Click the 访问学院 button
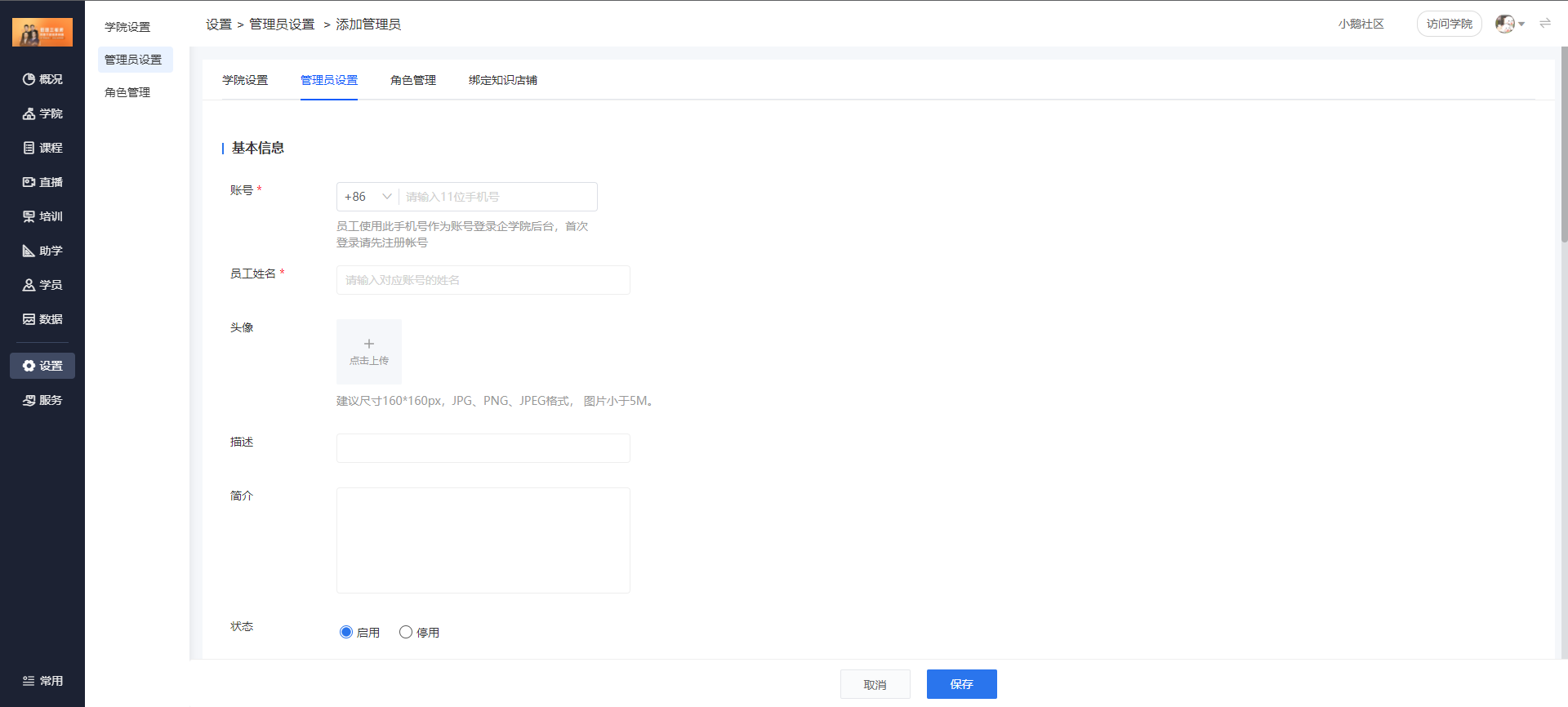This screenshot has width=1568, height=707. tap(1450, 24)
